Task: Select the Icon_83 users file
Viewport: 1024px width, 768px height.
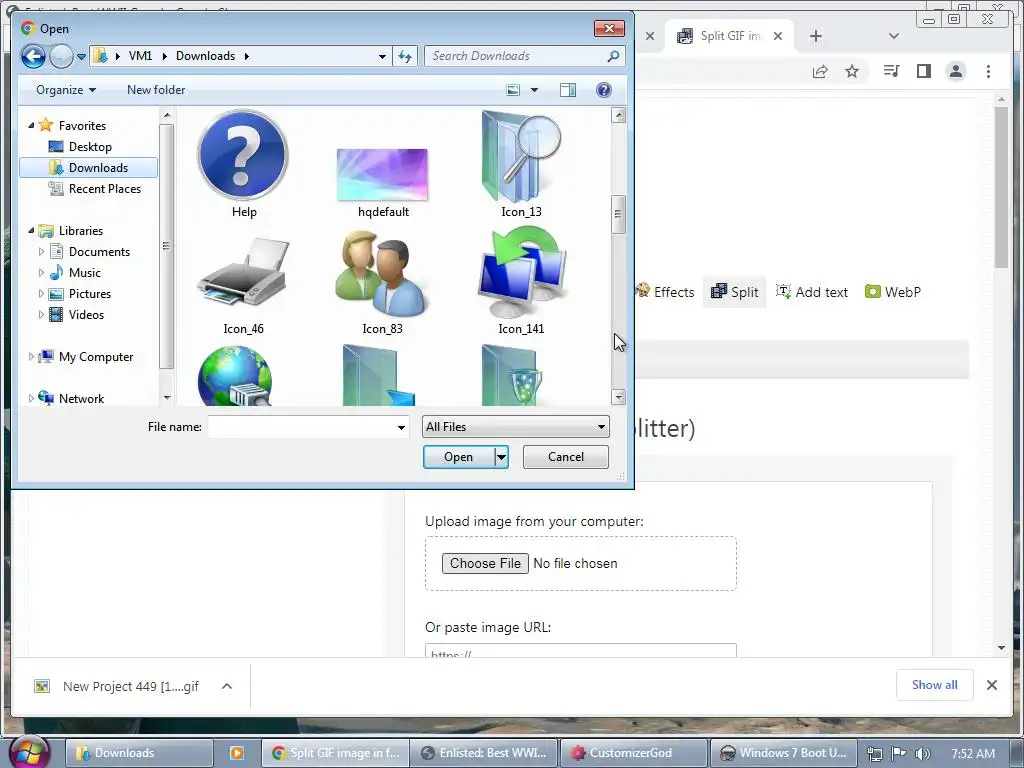Action: (383, 282)
